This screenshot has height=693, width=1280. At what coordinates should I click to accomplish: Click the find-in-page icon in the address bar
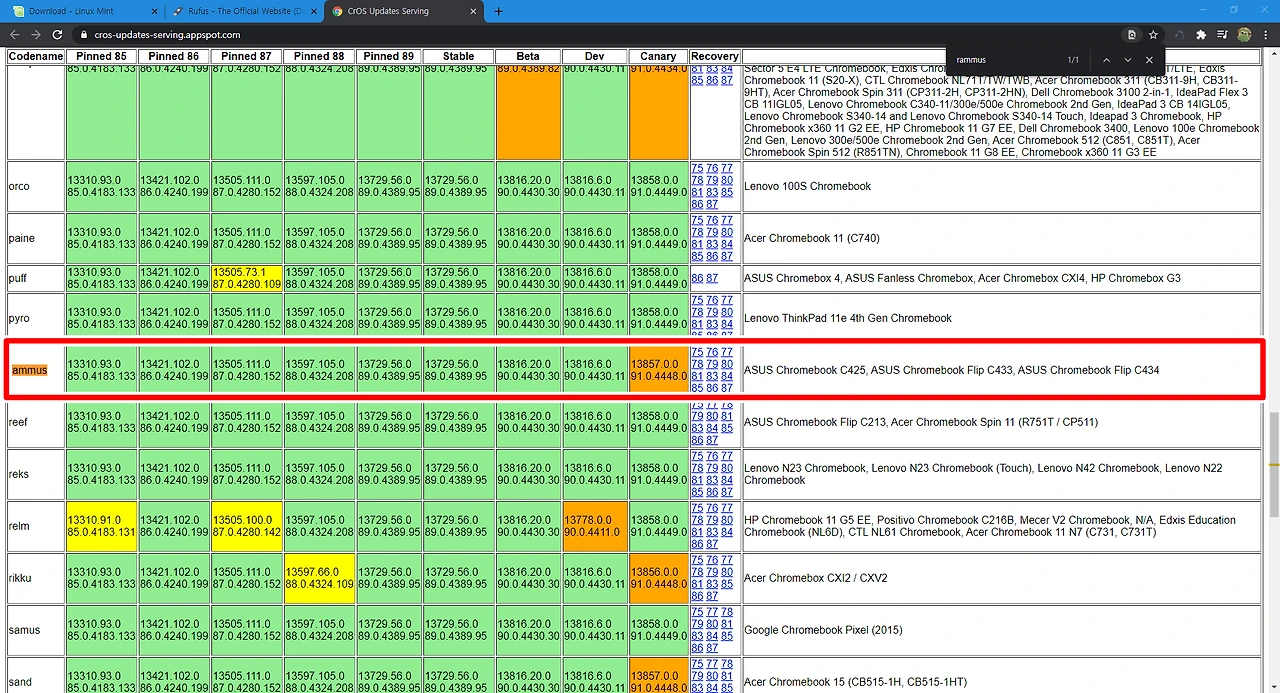tap(1131, 34)
